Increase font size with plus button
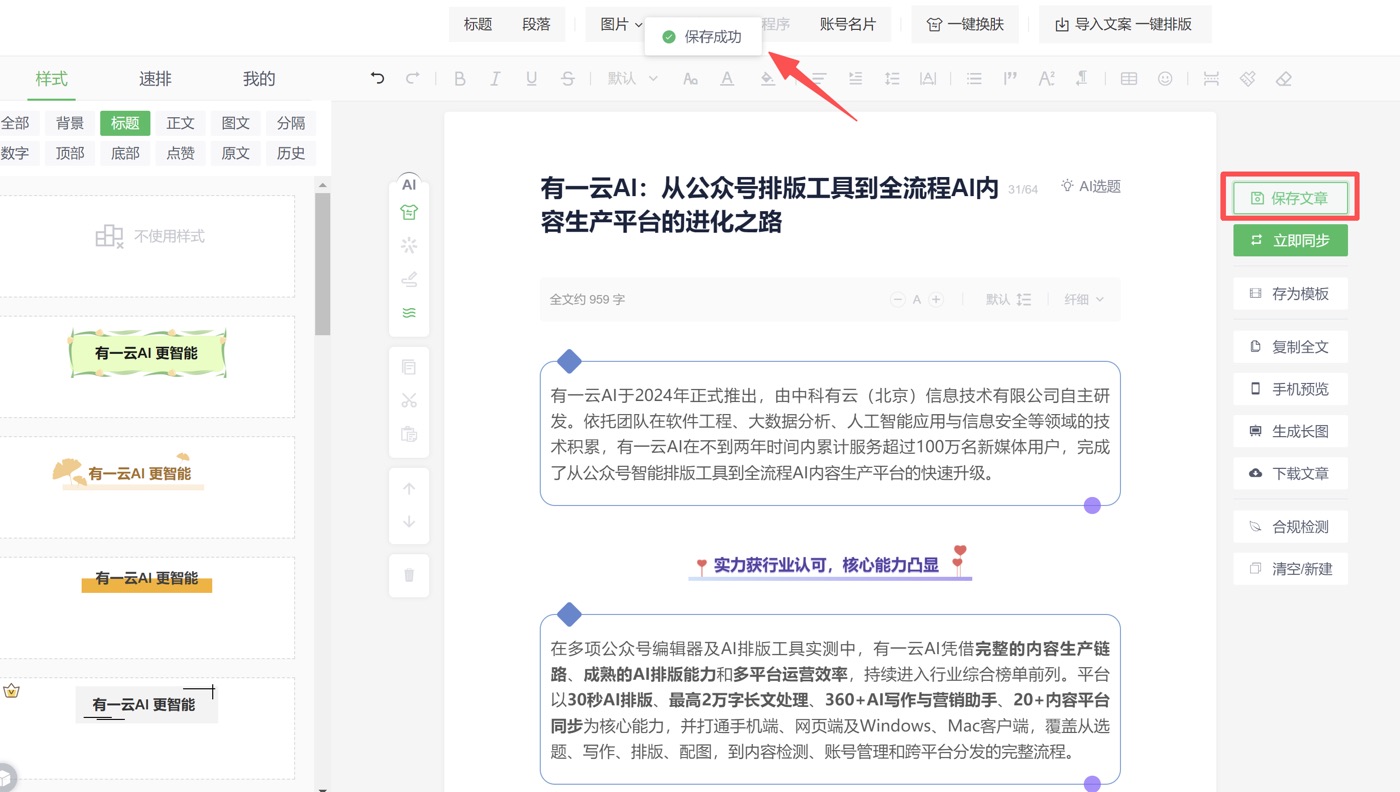 tap(936, 299)
